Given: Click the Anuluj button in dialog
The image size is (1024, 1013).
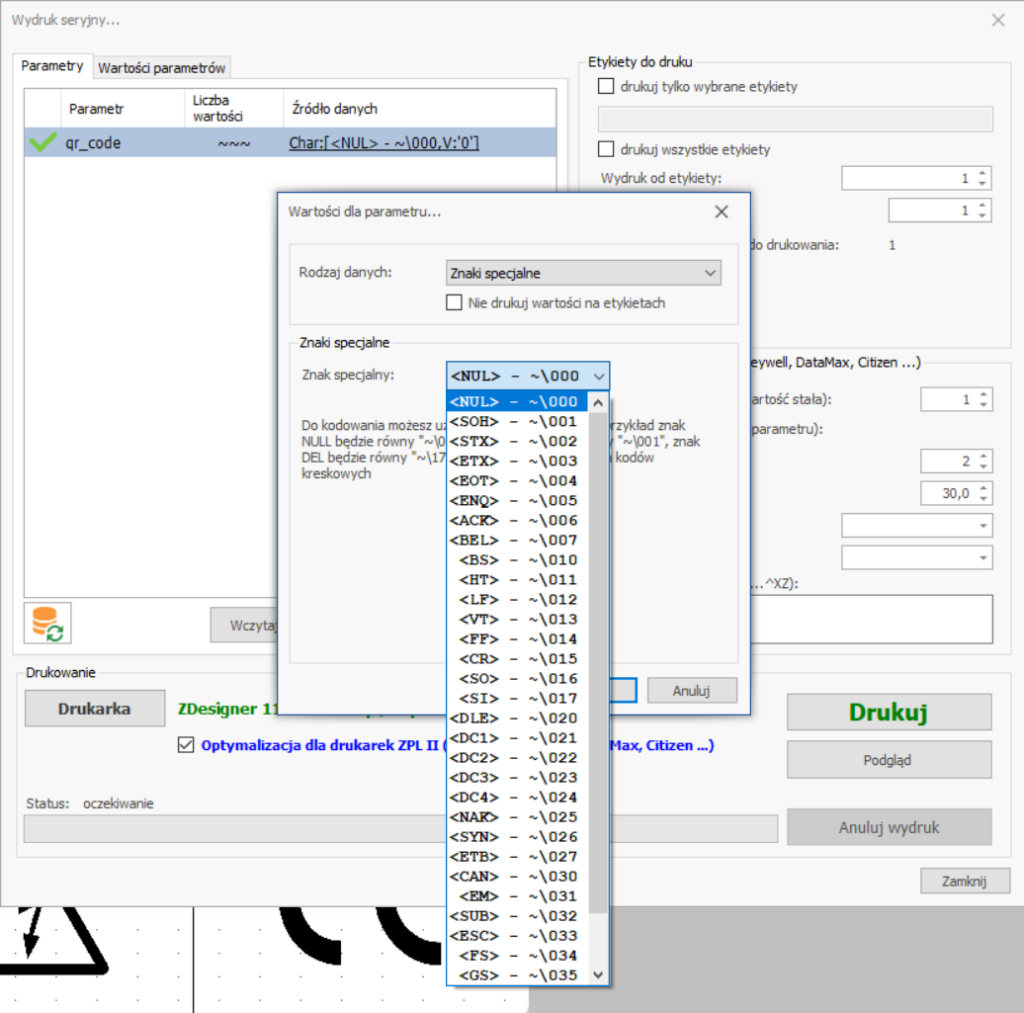Looking at the screenshot, I should click(x=692, y=690).
